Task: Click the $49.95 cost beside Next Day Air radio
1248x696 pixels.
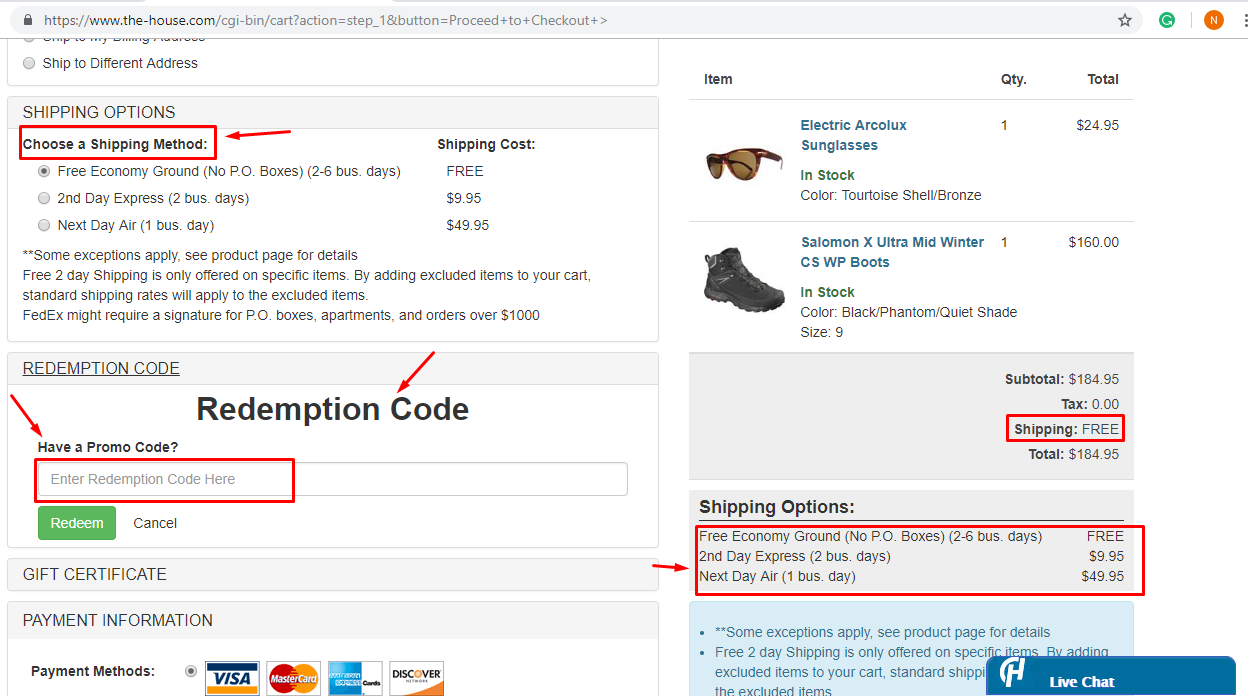Action: click(x=468, y=225)
